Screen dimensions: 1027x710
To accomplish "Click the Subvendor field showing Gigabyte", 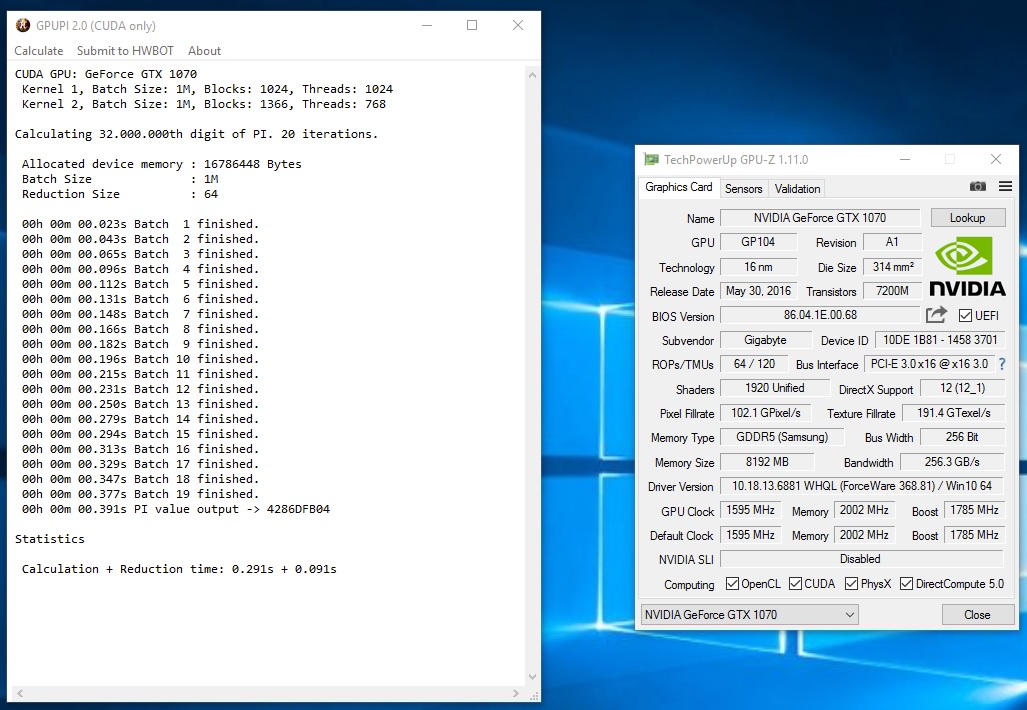I will (765, 340).
